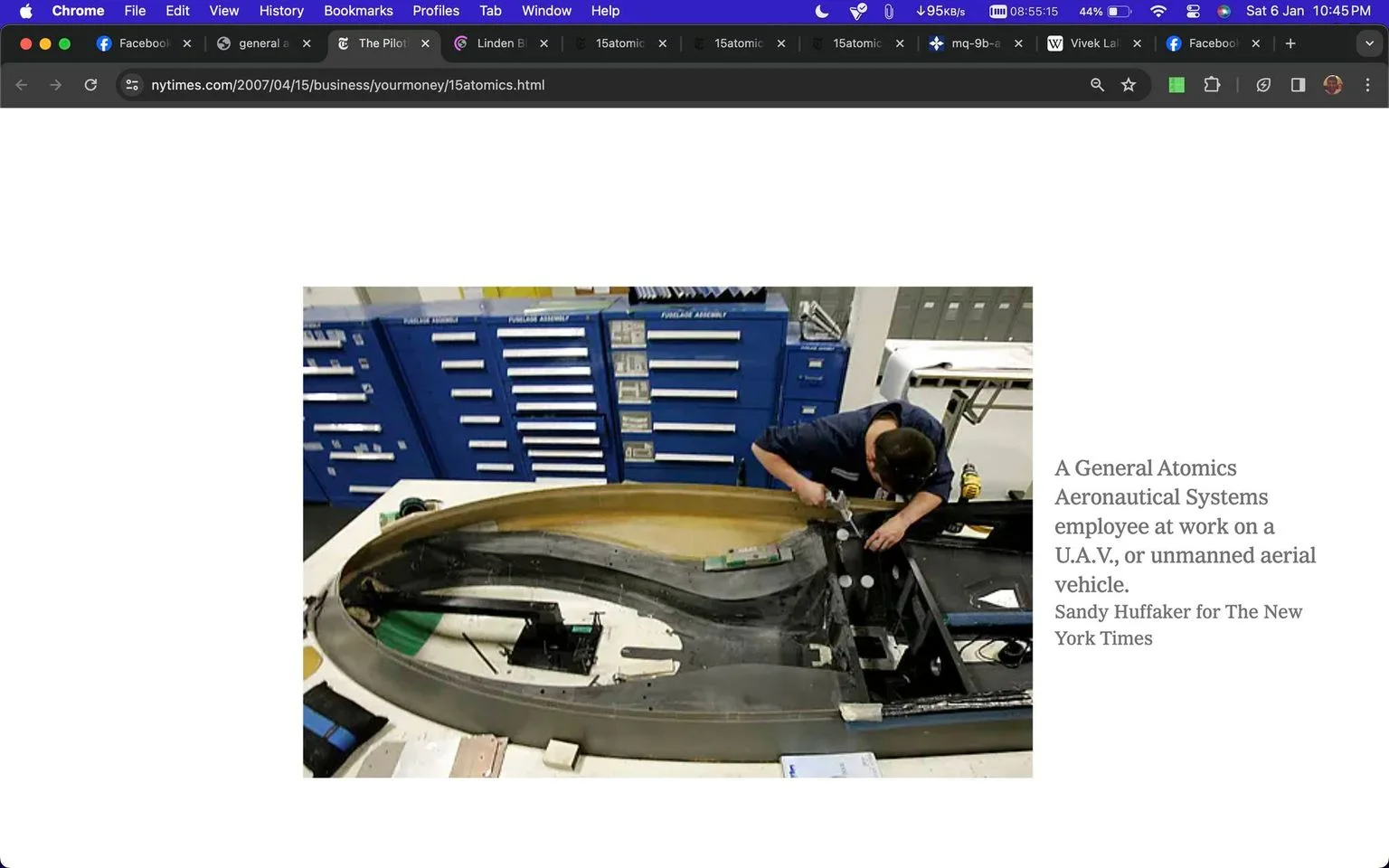Open the Bookmarks menu
The width and height of the screenshot is (1389, 868).
pos(358,11)
